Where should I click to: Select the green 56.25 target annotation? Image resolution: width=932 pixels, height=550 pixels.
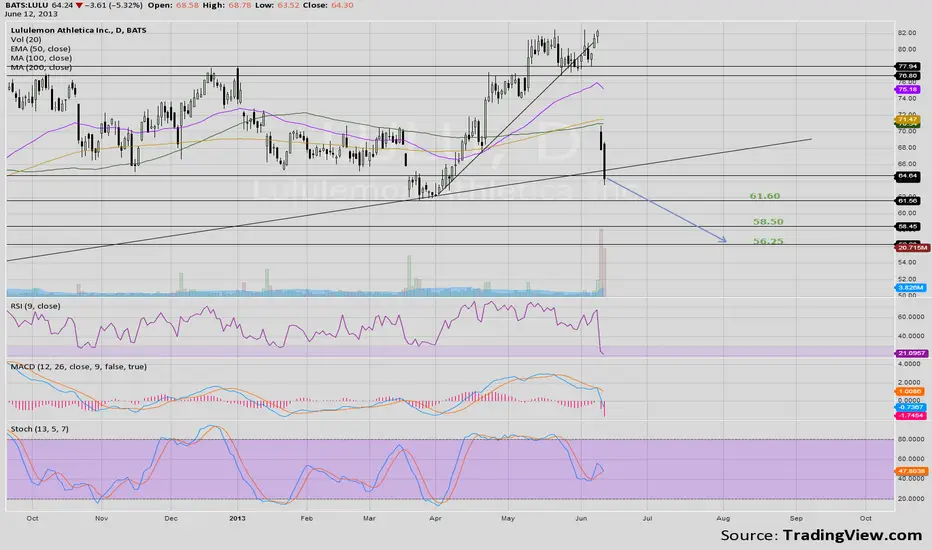pyautogui.click(x=768, y=241)
